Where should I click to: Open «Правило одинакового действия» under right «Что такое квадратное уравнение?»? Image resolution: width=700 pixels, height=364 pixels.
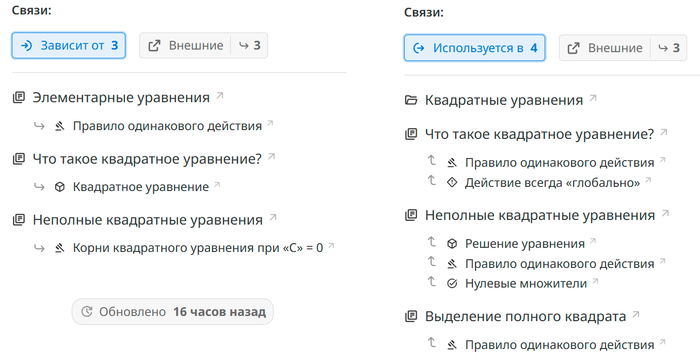pos(559,163)
